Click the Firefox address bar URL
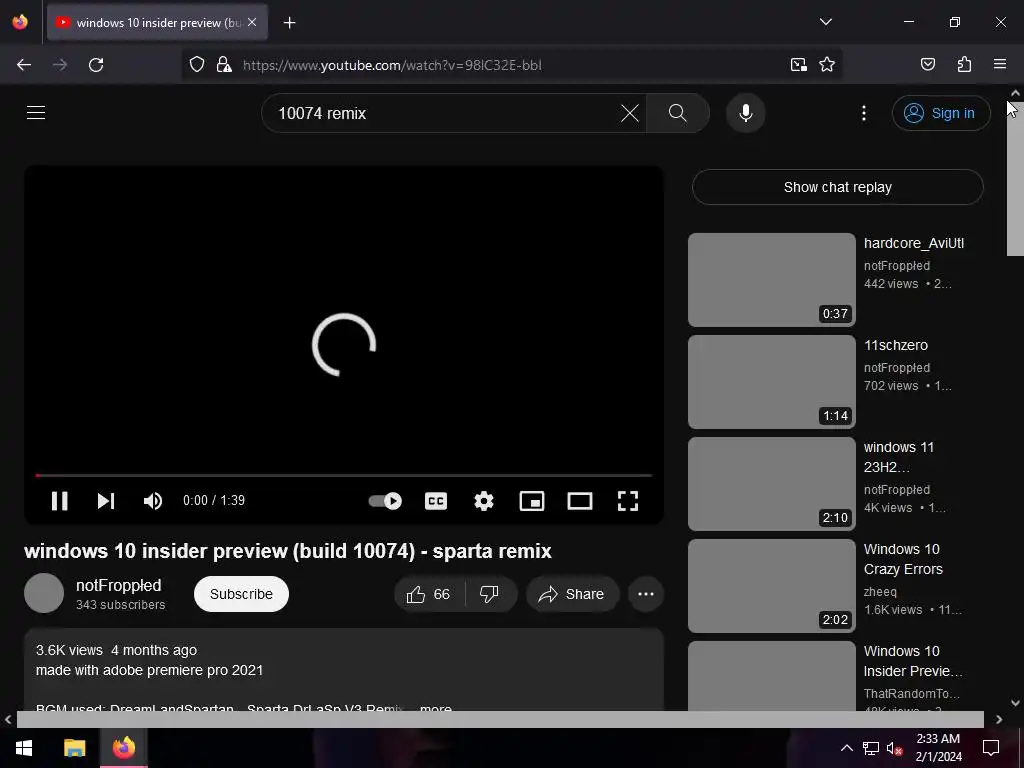The image size is (1024, 768). pyautogui.click(x=392, y=65)
